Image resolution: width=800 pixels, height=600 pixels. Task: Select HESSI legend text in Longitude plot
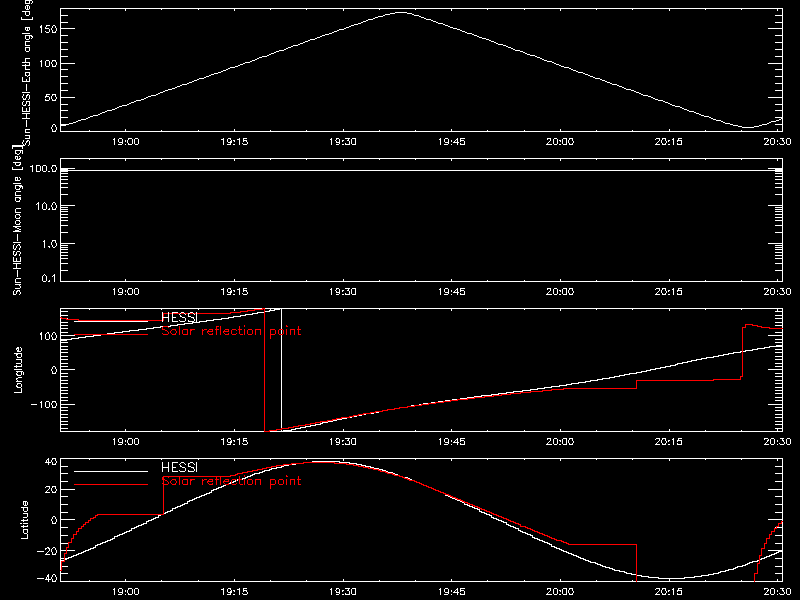[x=179, y=317]
